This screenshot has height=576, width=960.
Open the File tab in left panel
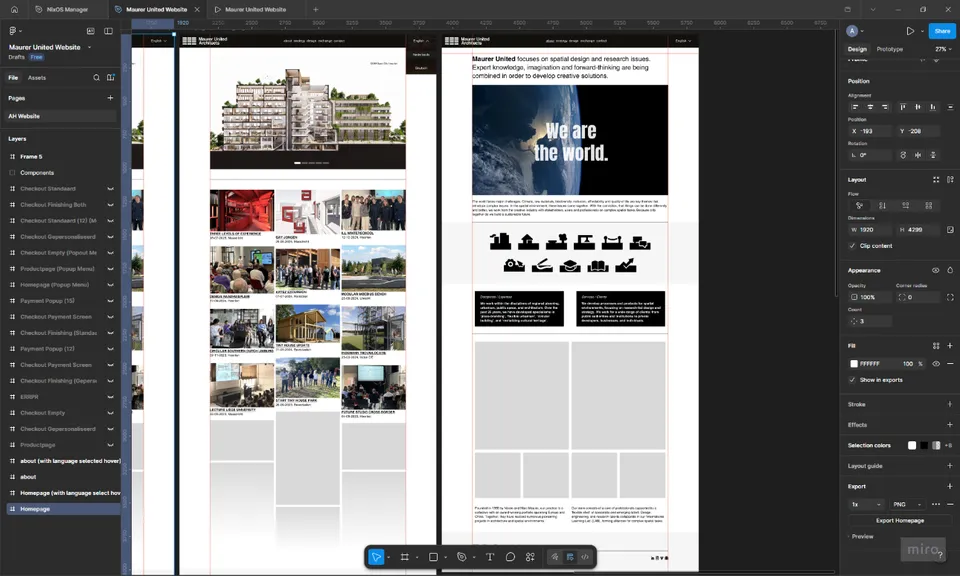click(x=13, y=78)
